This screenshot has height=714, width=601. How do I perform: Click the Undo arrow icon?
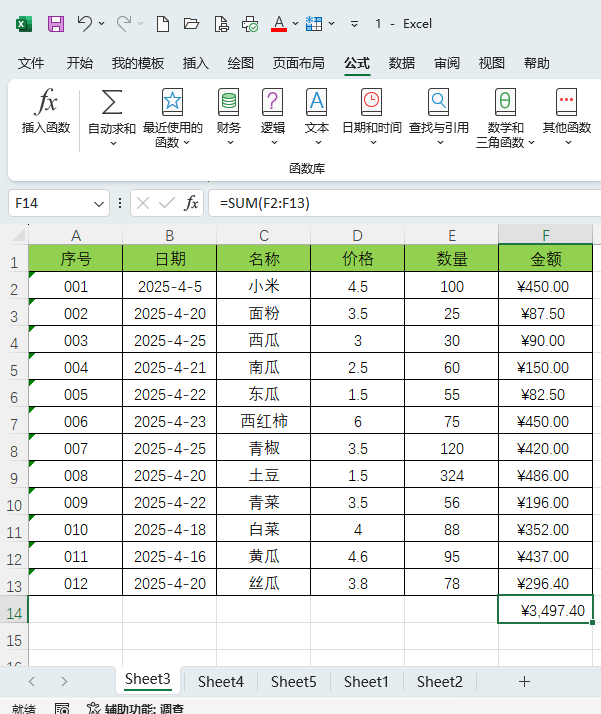(x=85, y=23)
